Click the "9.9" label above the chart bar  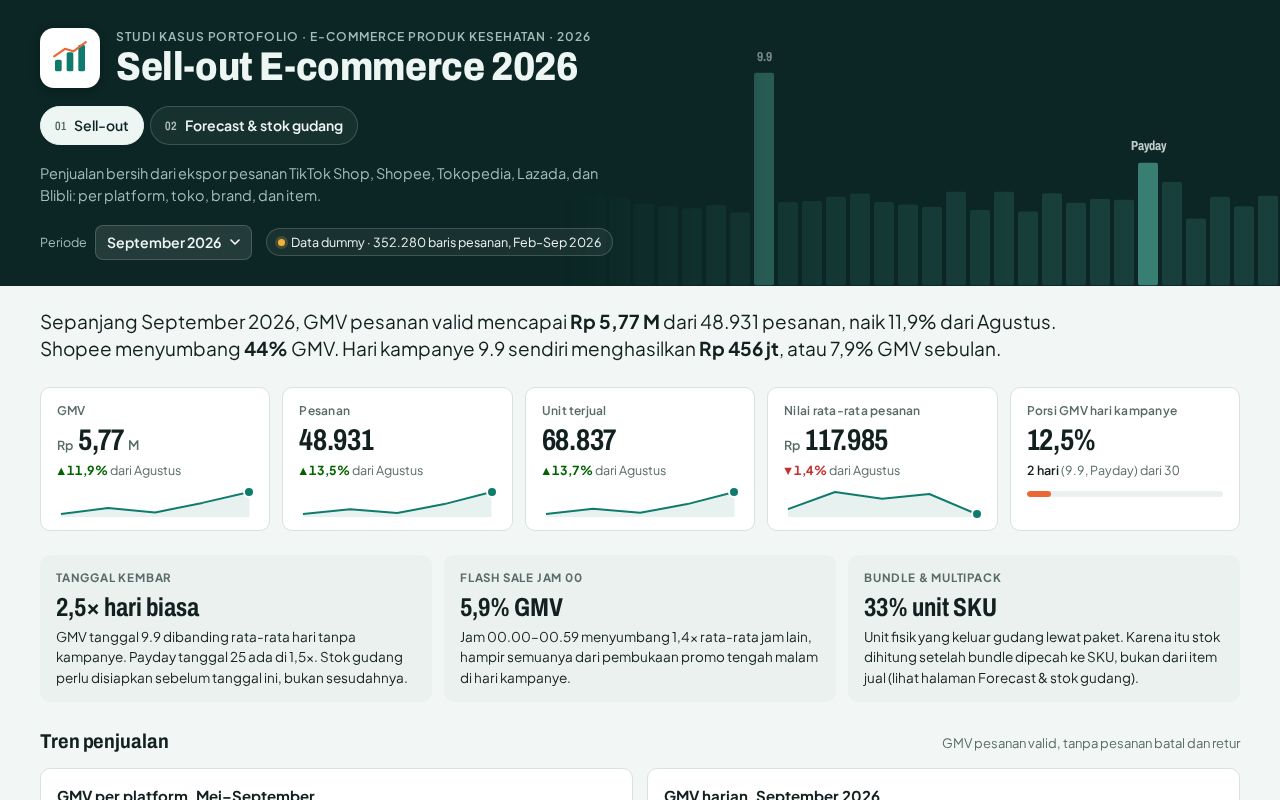point(764,57)
